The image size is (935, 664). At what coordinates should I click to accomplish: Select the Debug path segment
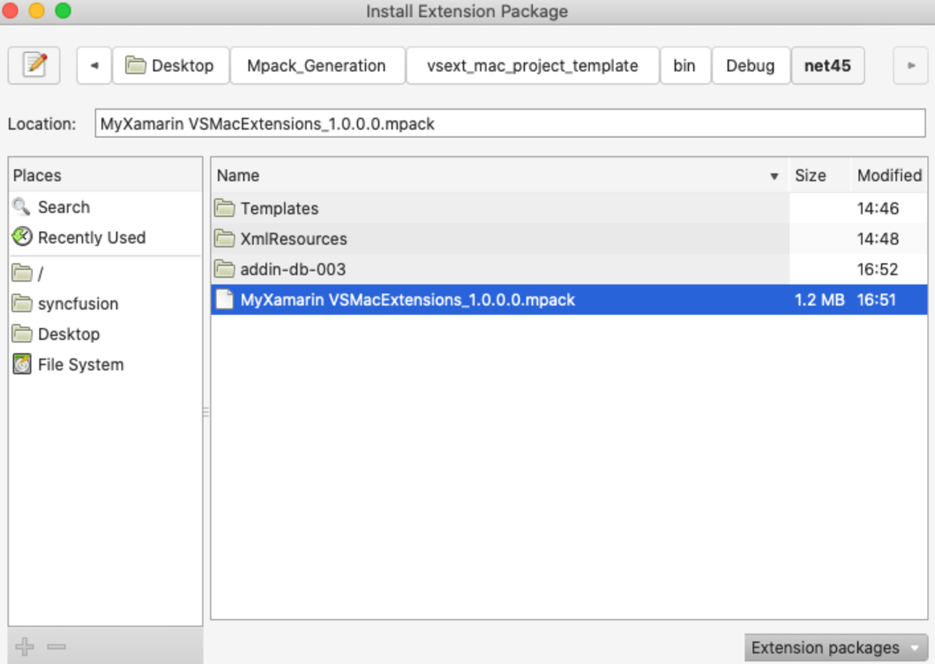pyautogui.click(x=750, y=66)
